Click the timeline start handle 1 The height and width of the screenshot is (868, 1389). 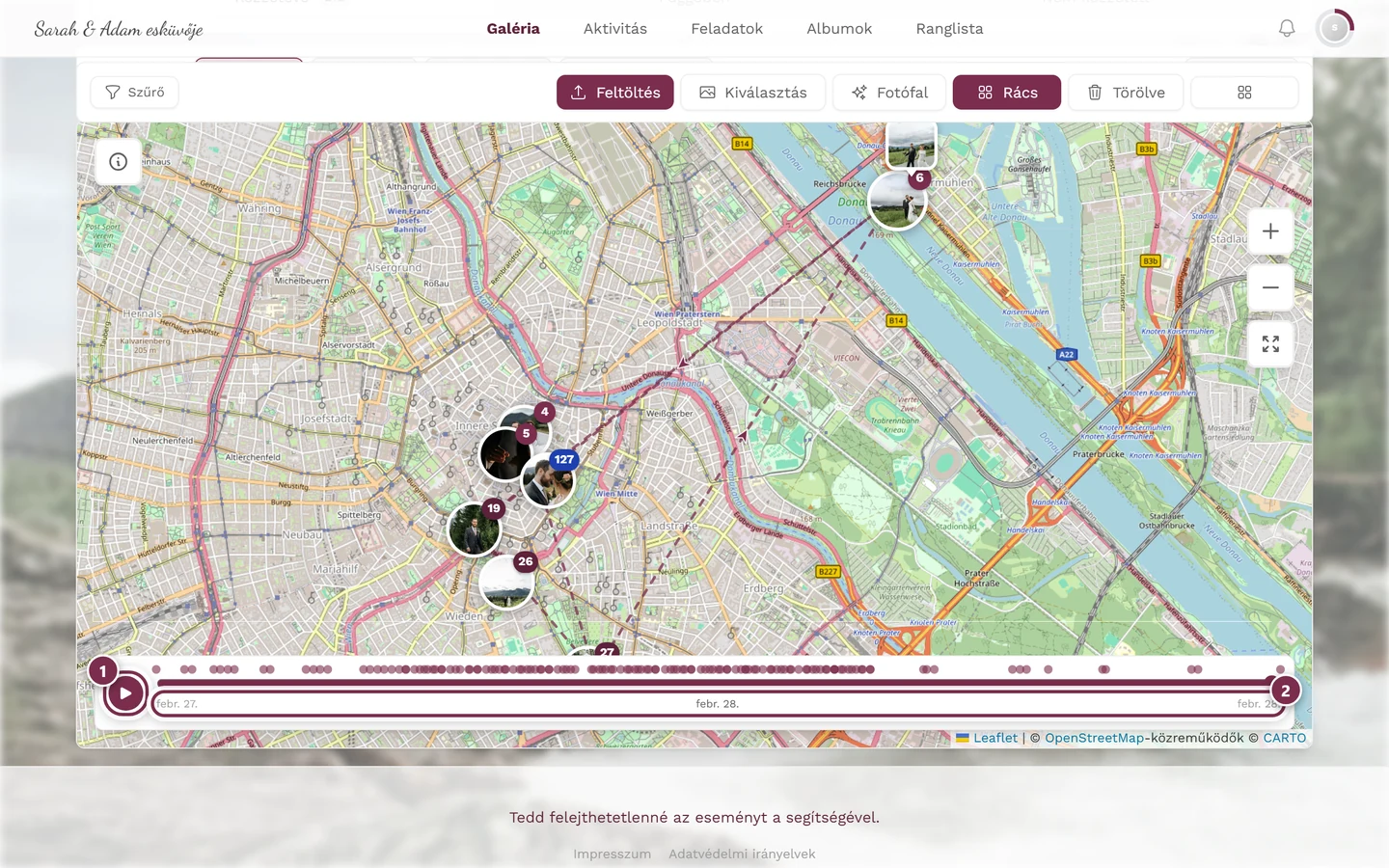click(x=103, y=671)
